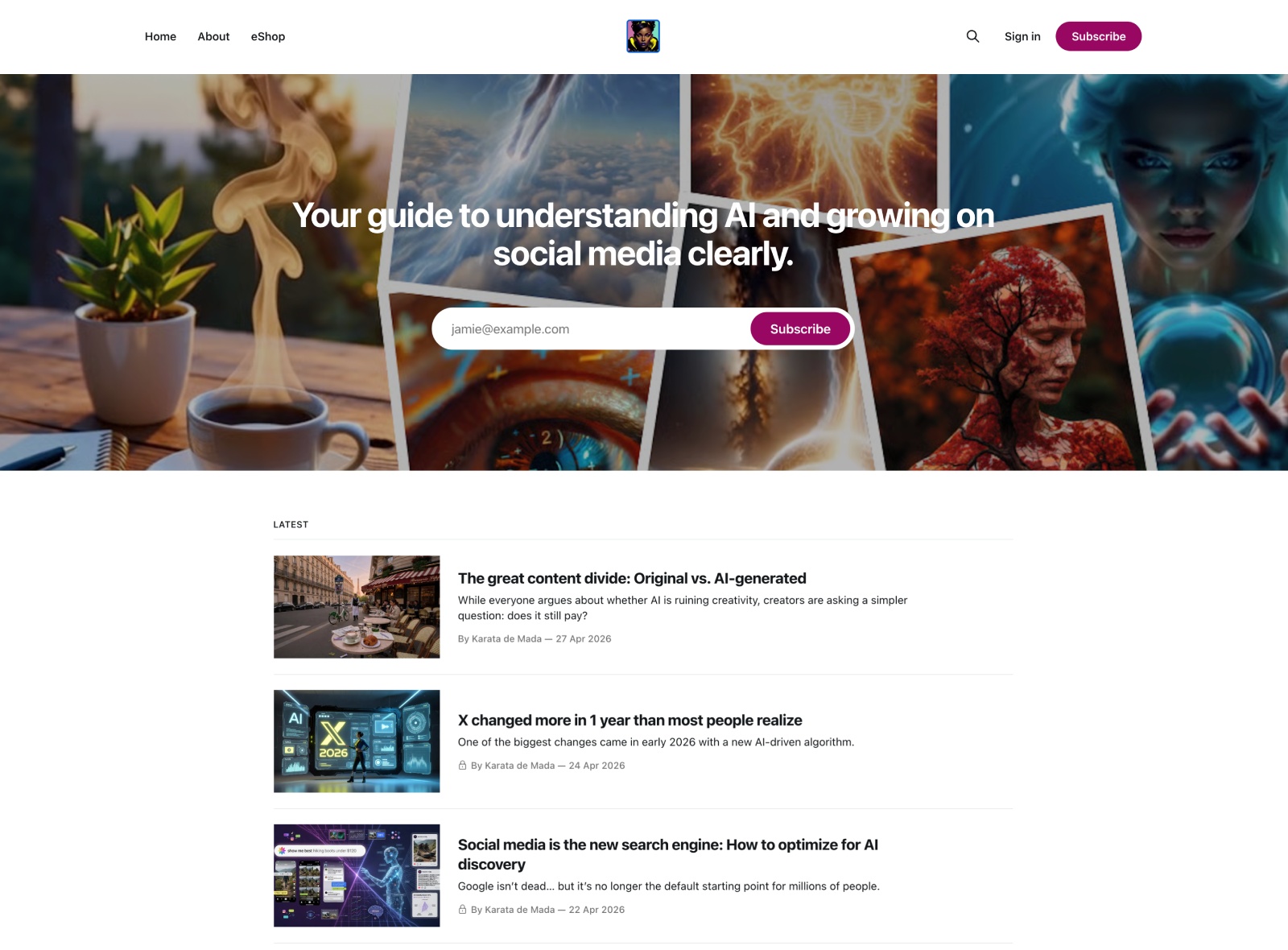Open the X 2026 article thumbnail
The height and width of the screenshot is (950, 1288).
(x=357, y=741)
